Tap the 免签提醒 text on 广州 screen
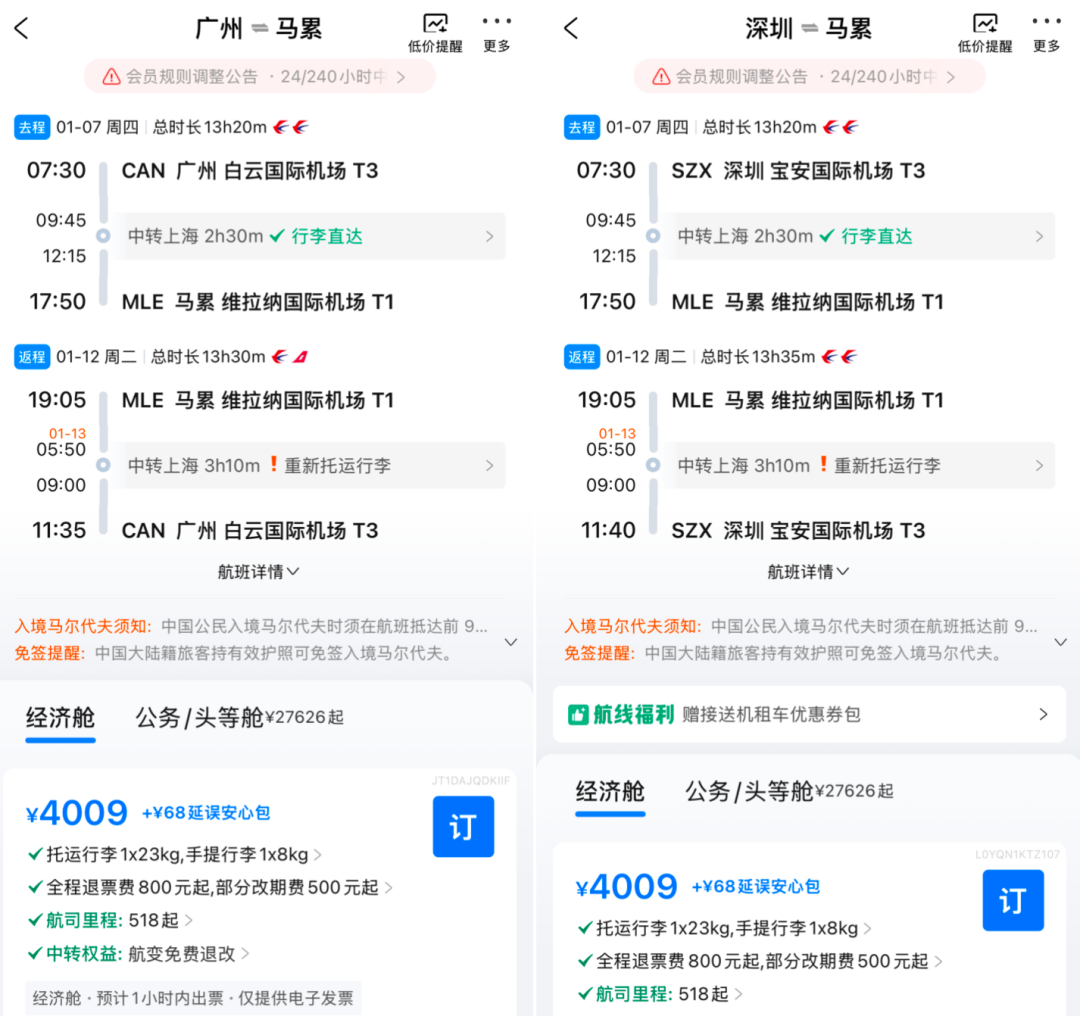Viewport: 1080px width, 1016px height. pos(234,653)
